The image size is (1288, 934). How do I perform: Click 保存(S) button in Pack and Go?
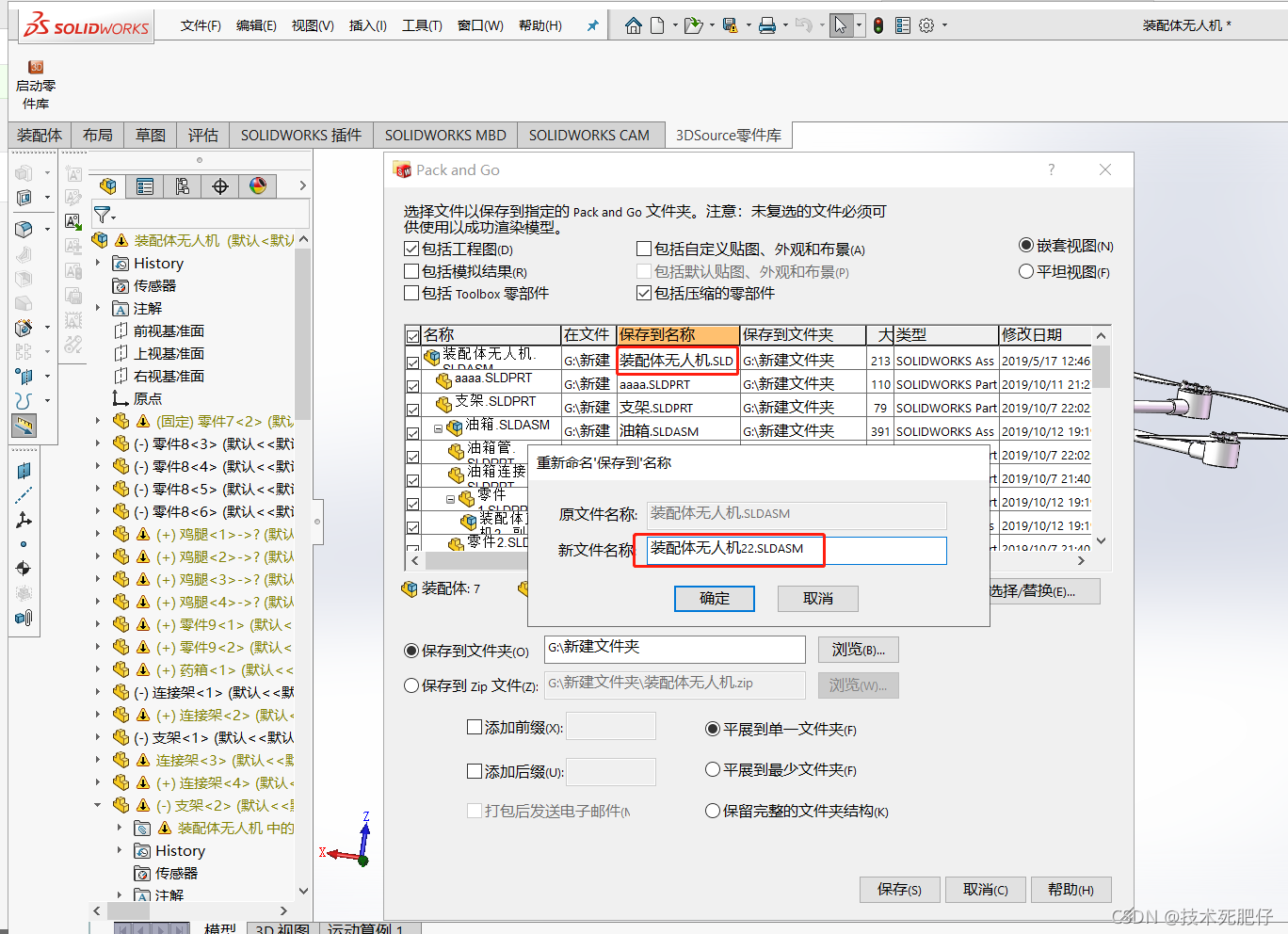(899, 890)
